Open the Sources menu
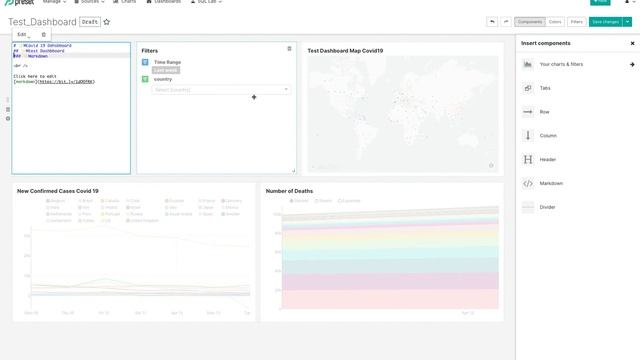Viewport: 640px width, 360px height. [x=89, y=2]
